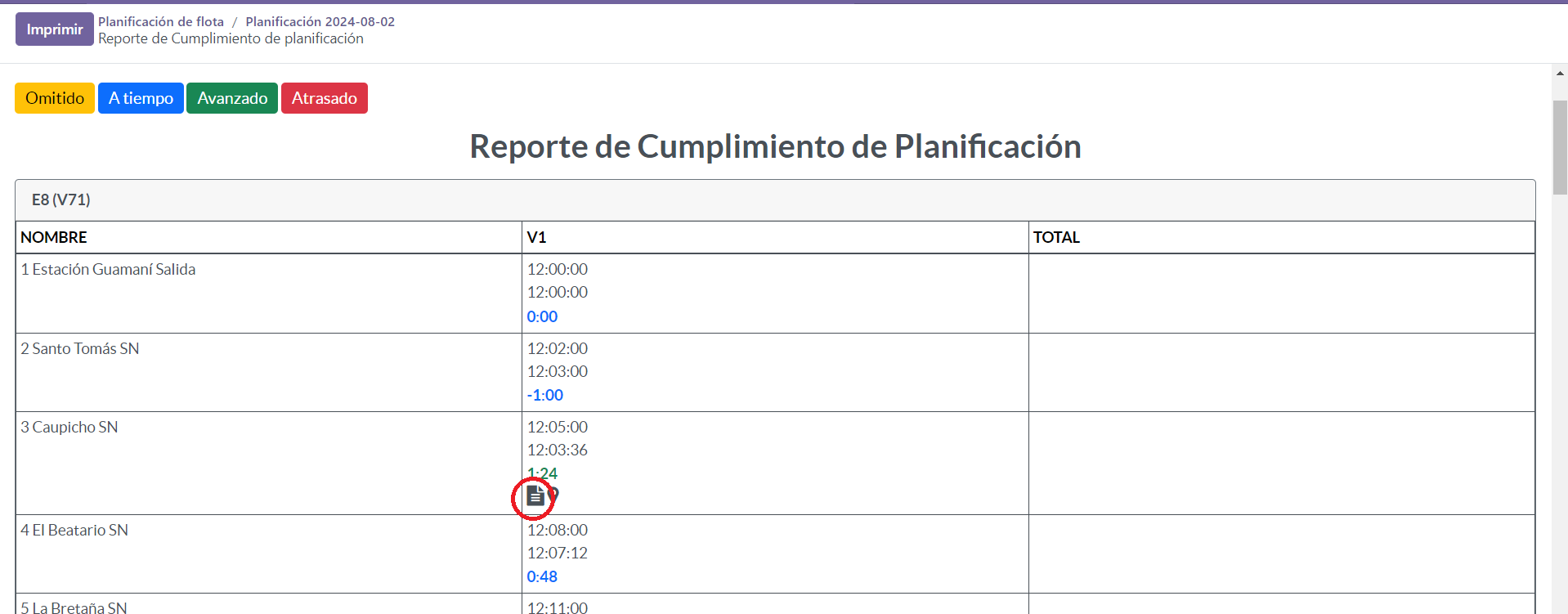Screen dimensions: 1568x614
Task: Click the 12:03:00 actual time
Action: [558, 371]
